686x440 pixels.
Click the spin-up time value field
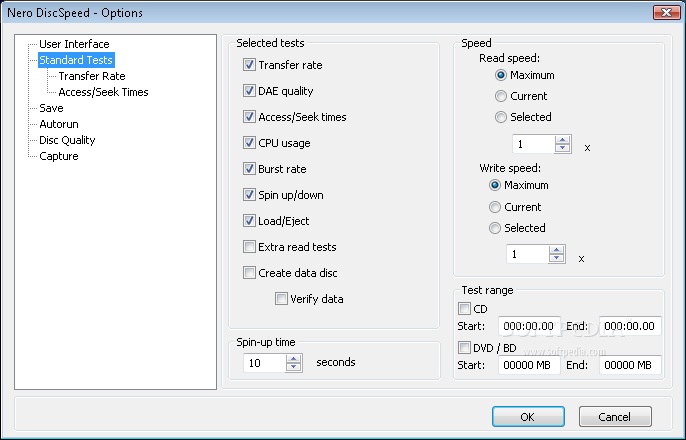(x=265, y=363)
